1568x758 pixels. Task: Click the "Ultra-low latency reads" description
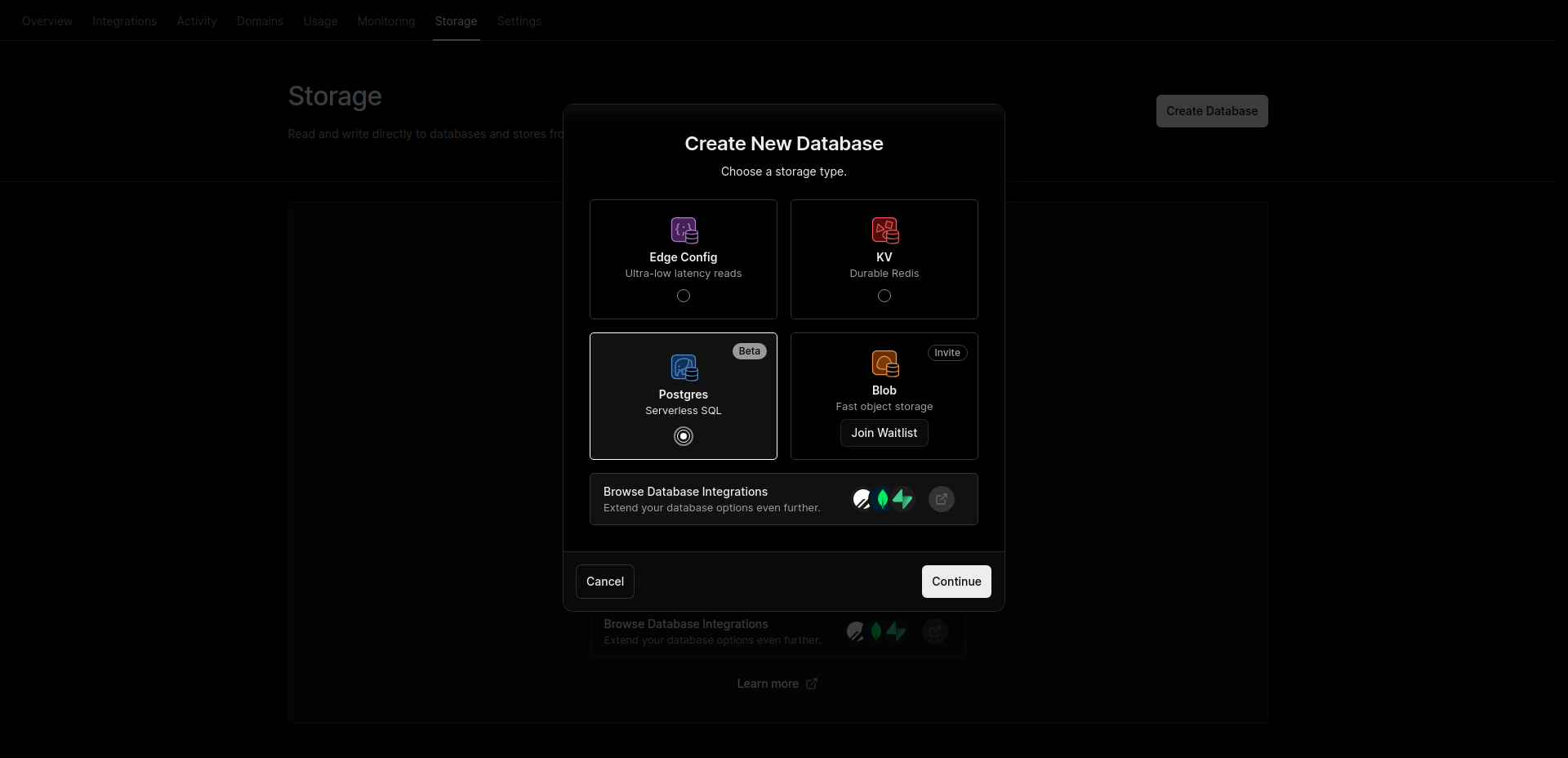(x=684, y=274)
